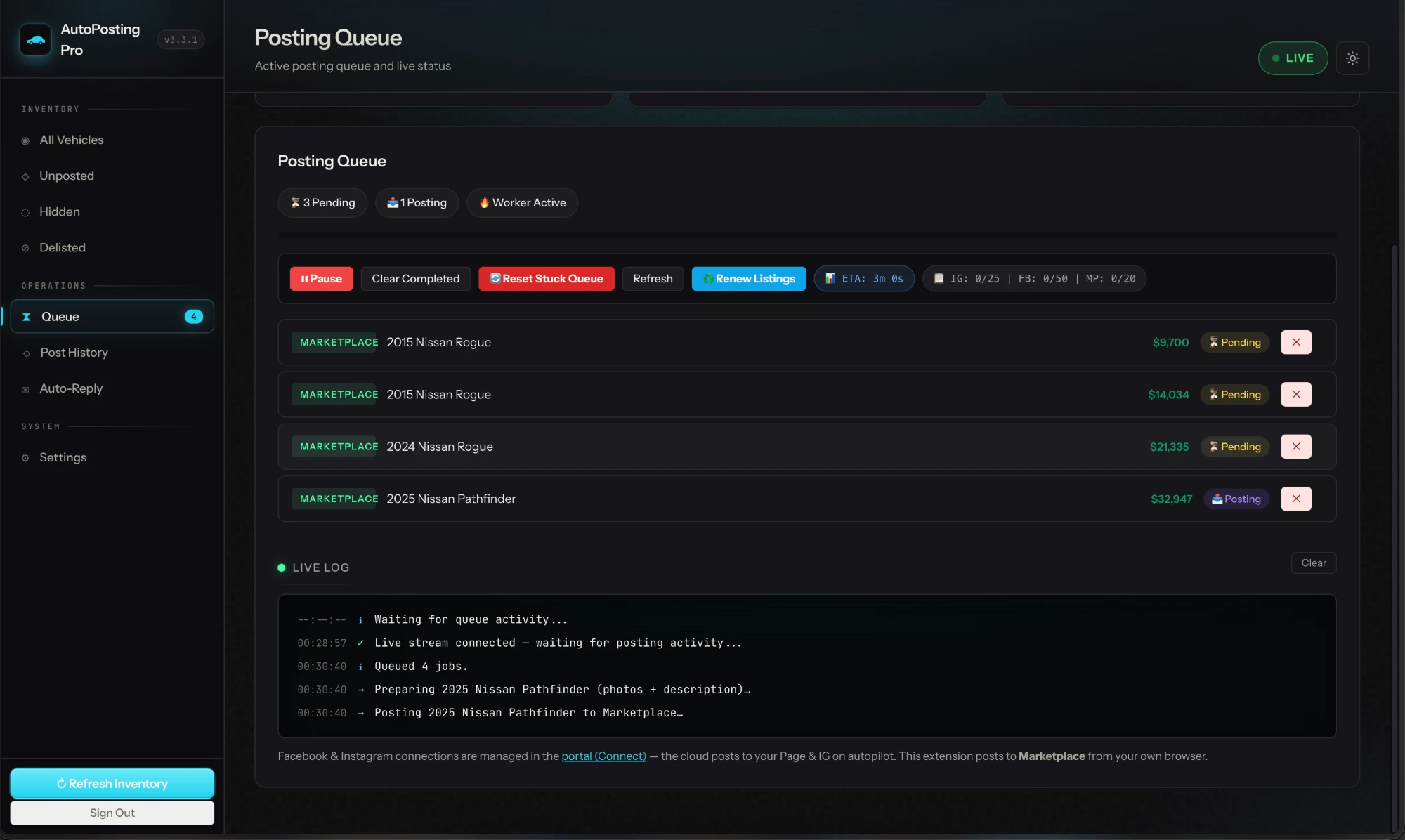
Task: Click Renew Listings button
Action: (749, 279)
